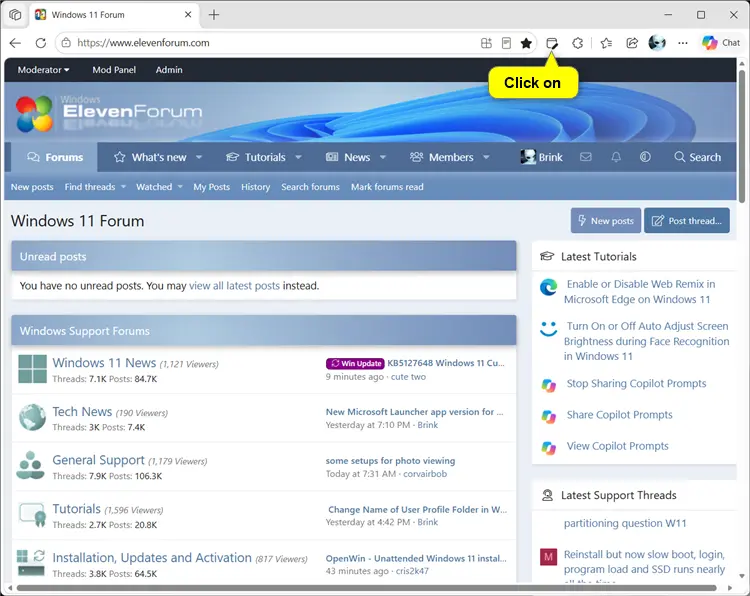
Task: Open the Extensions puzzle icon
Action: click(578, 43)
